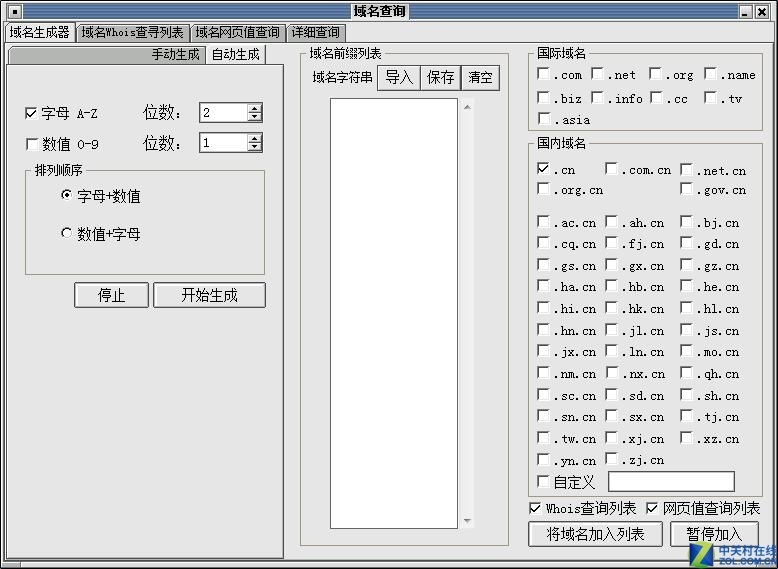Click number digit count field showing 1
The height and width of the screenshot is (569, 778).
tap(224, 143)
